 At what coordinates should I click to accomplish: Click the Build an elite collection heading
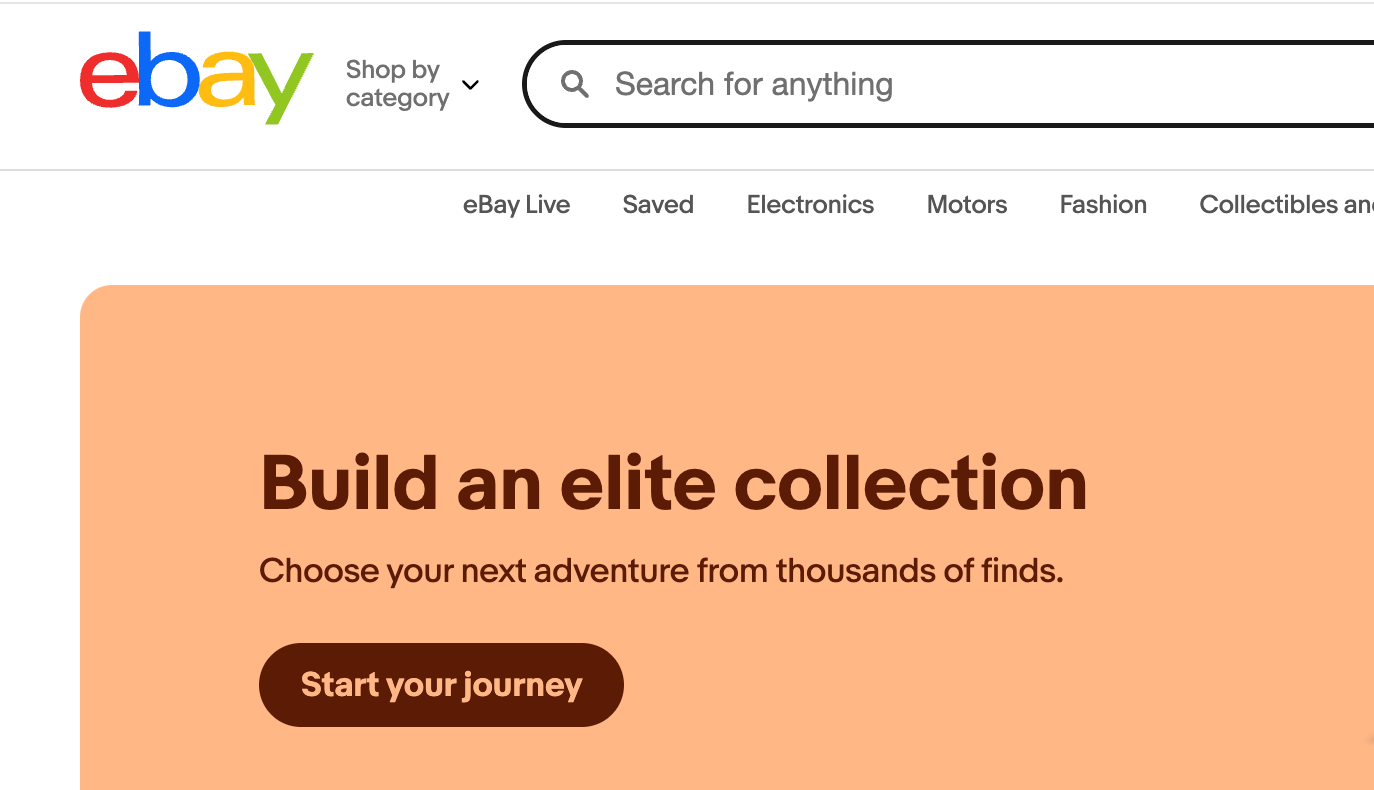[672, 483]
